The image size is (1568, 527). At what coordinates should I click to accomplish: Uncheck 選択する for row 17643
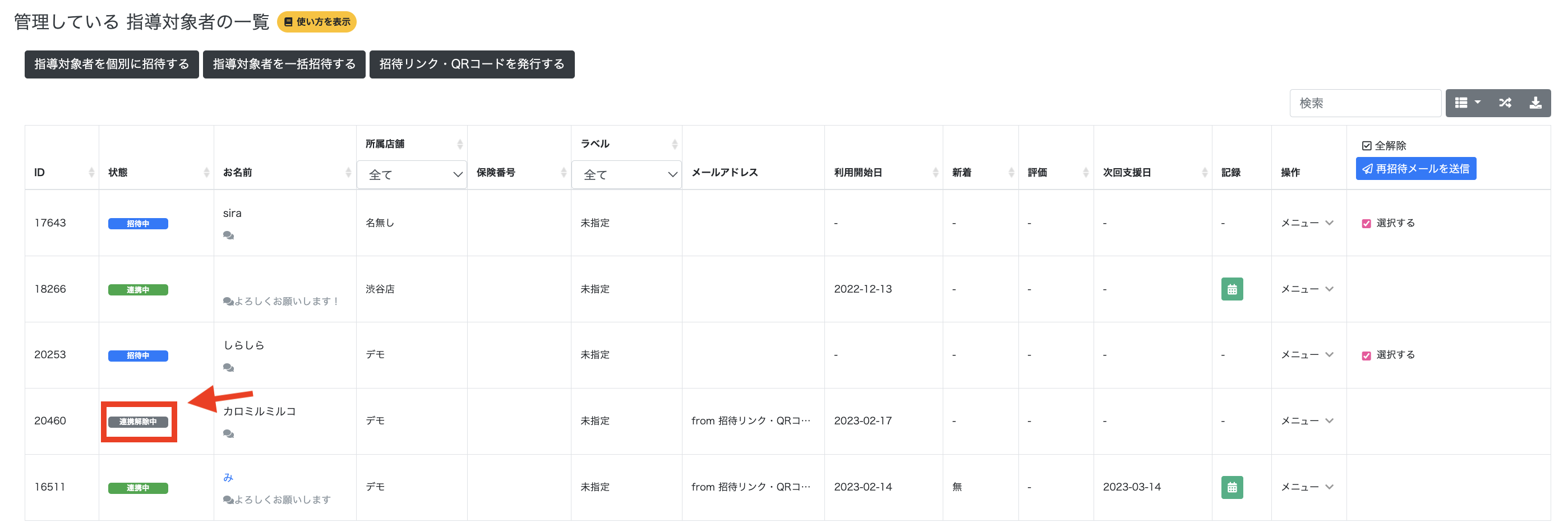[1366, 223]
